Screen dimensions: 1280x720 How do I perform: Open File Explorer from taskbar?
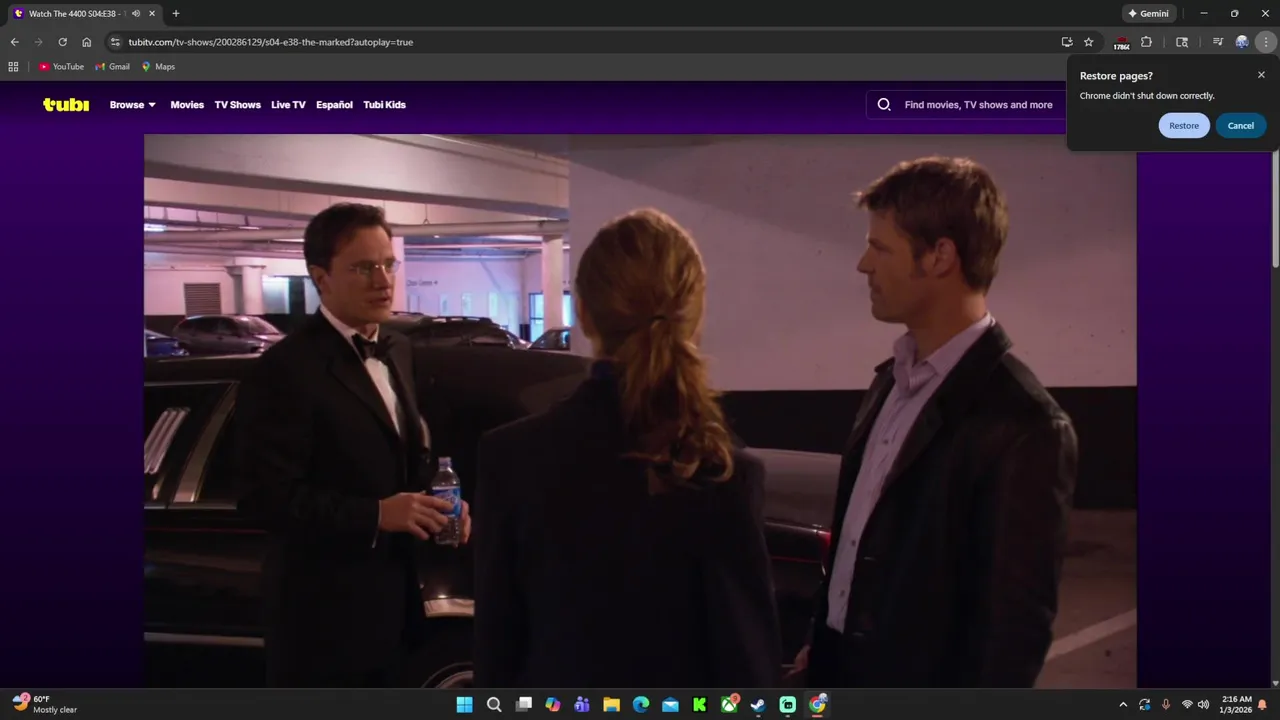(x=611, y=705)
